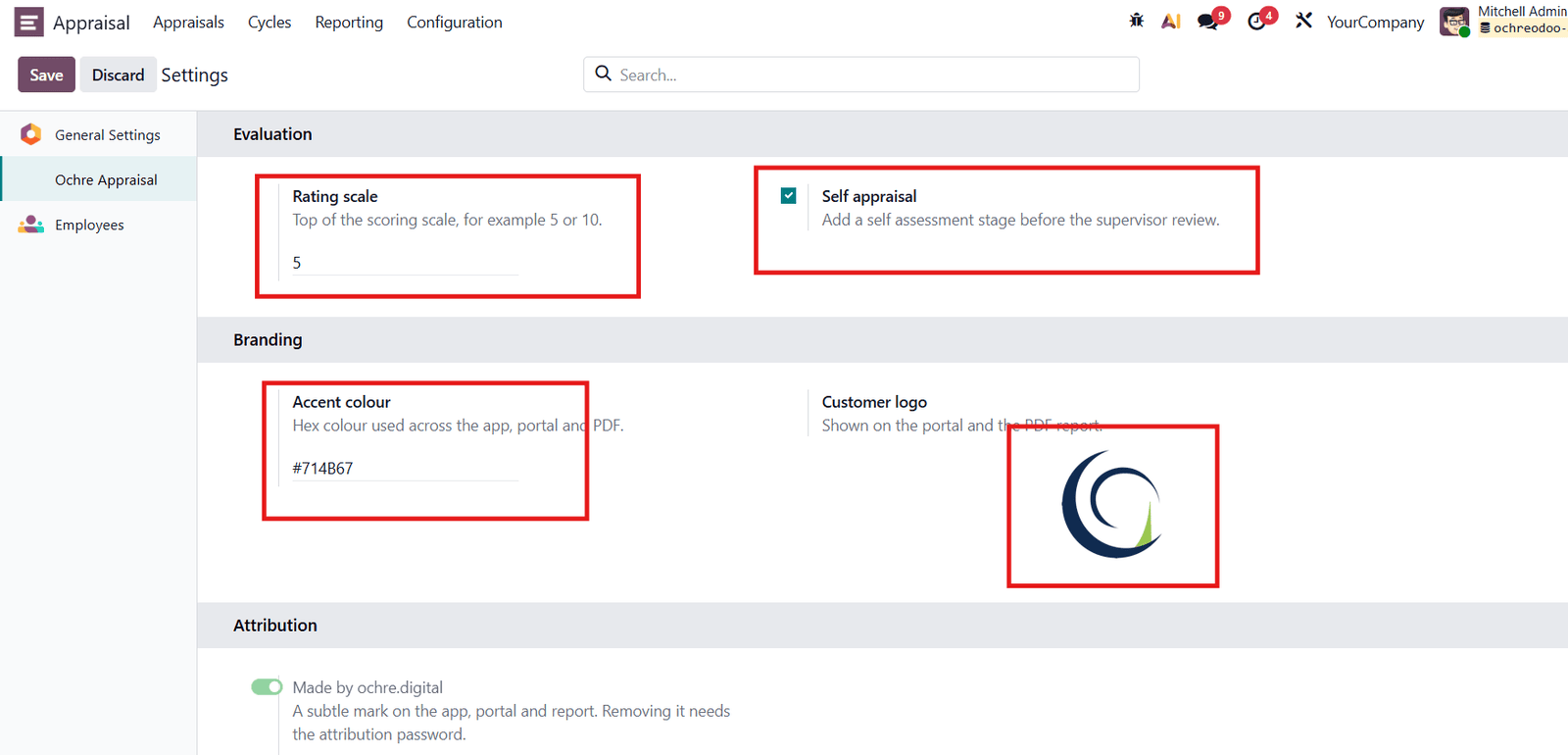The width and height of the screenshot is (1568, 755).
Task: Select the Ochre Appraisal settings tab
Action: [x=98, y=179]
